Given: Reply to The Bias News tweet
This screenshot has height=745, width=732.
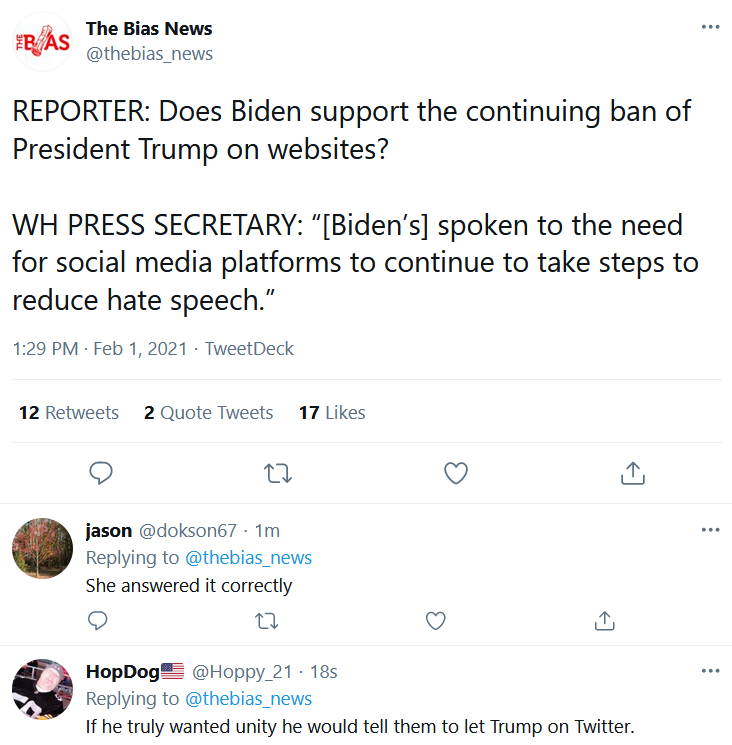Looking at the screenshot, I should point(101,473).
